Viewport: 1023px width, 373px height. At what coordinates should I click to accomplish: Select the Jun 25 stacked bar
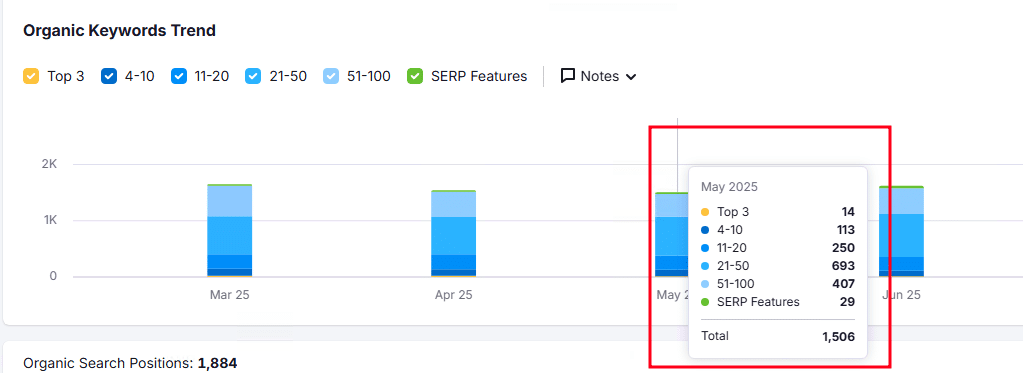901,231
